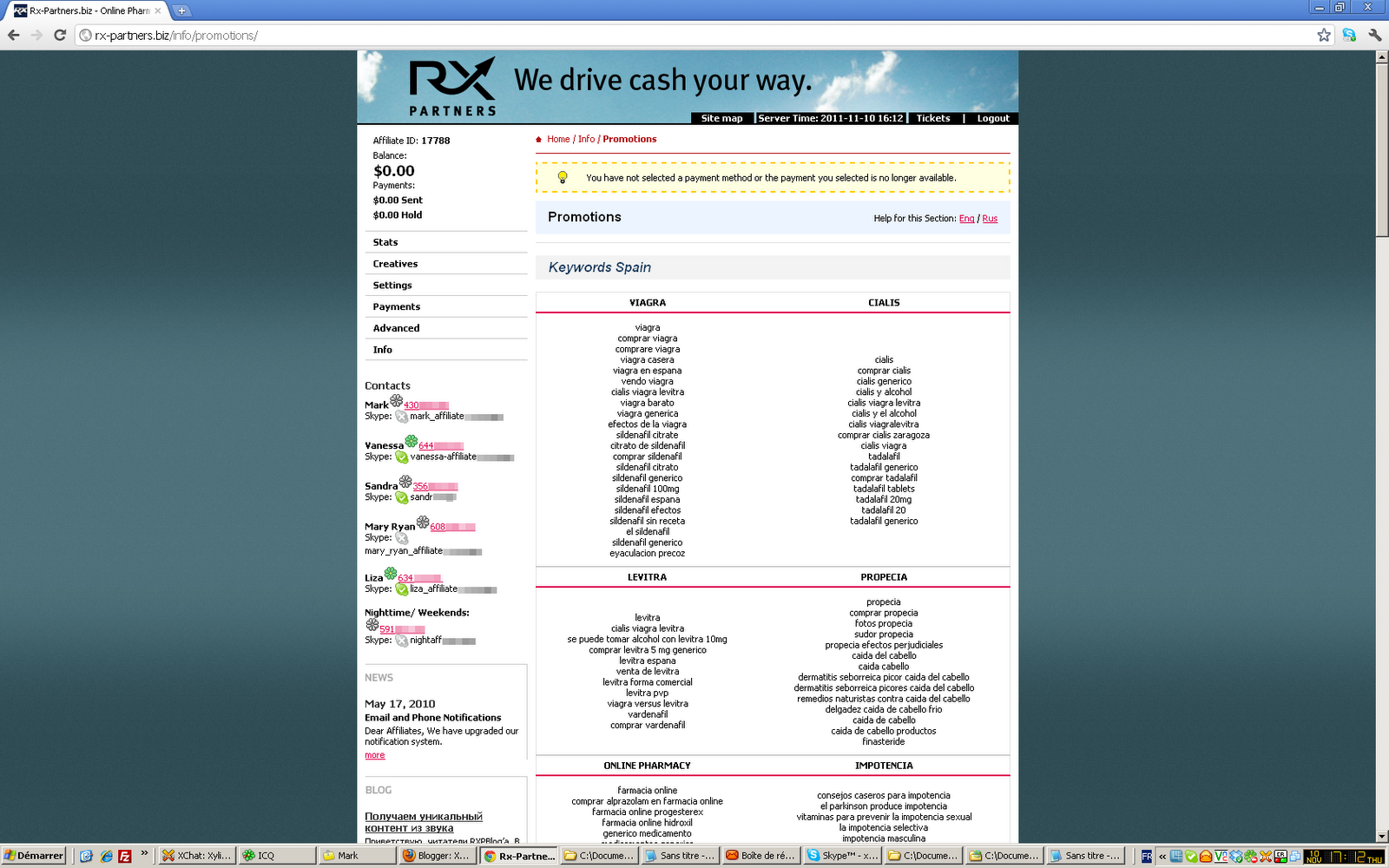
Task: Click Liza's green ICQ flower icon
Action: click(391, 574)
